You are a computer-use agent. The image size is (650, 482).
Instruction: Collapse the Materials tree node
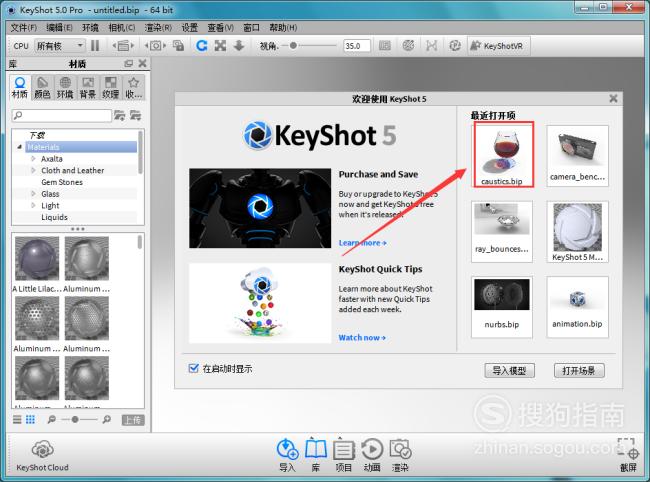(19, 147)
